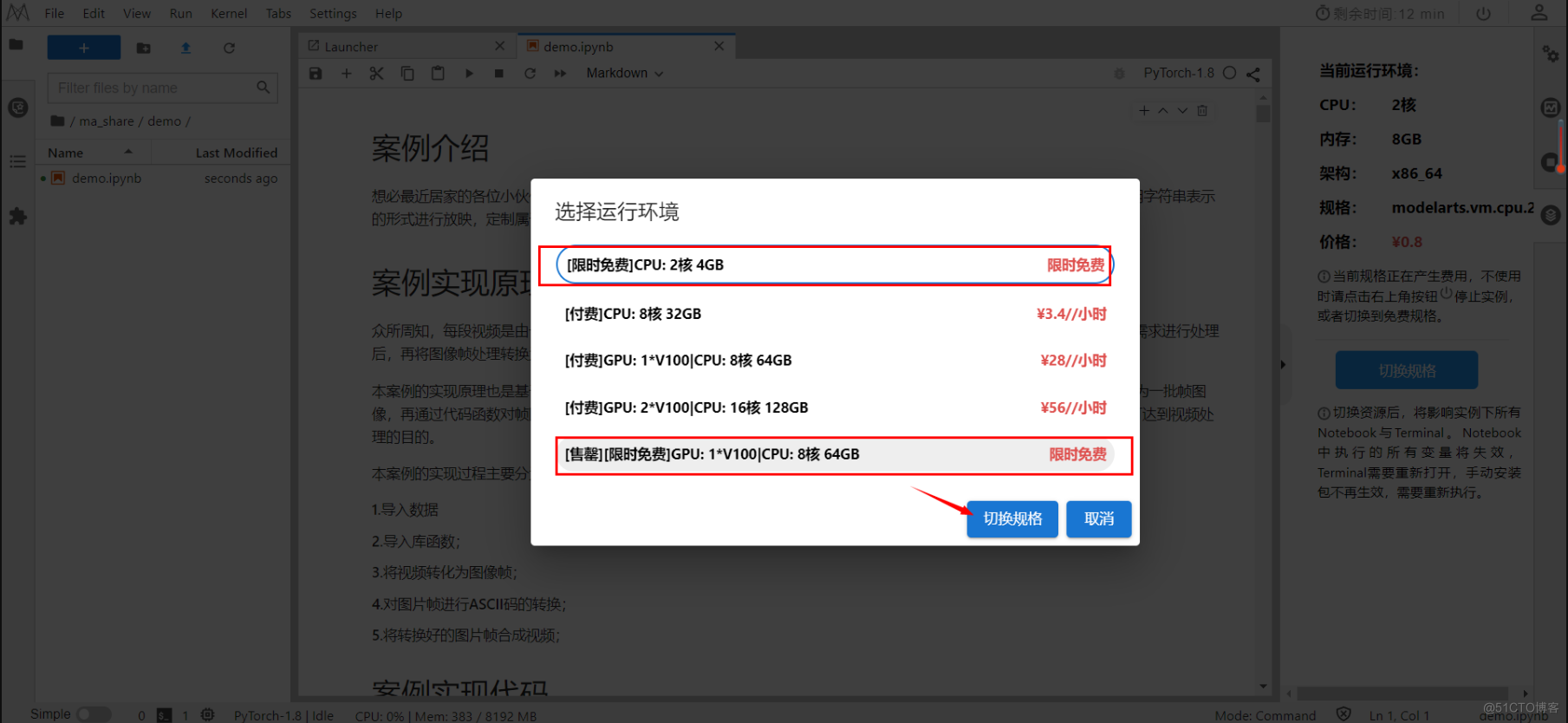Open the property inspector gears icon
This screenshot has width=1568, height=723.
1551,54
